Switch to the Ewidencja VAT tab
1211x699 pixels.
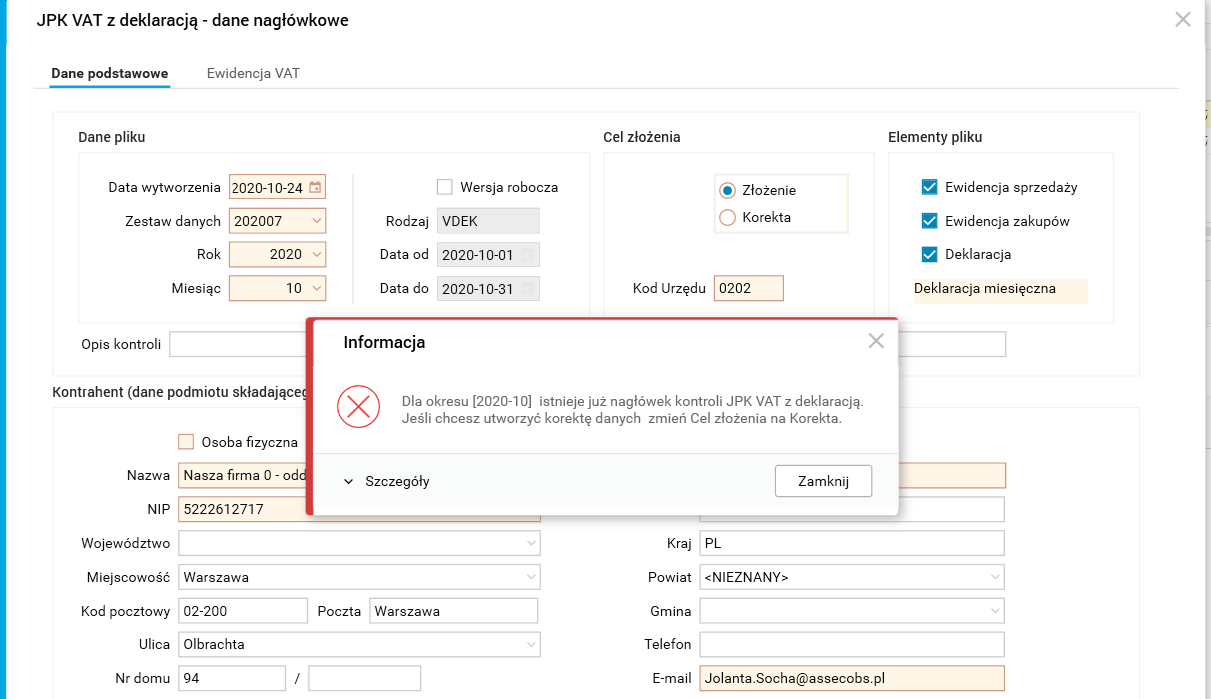tap(253, 73)
